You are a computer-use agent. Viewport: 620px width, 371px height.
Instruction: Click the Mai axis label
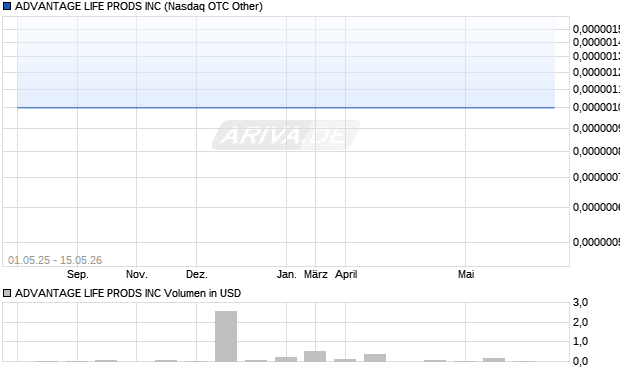click(466, 274)
